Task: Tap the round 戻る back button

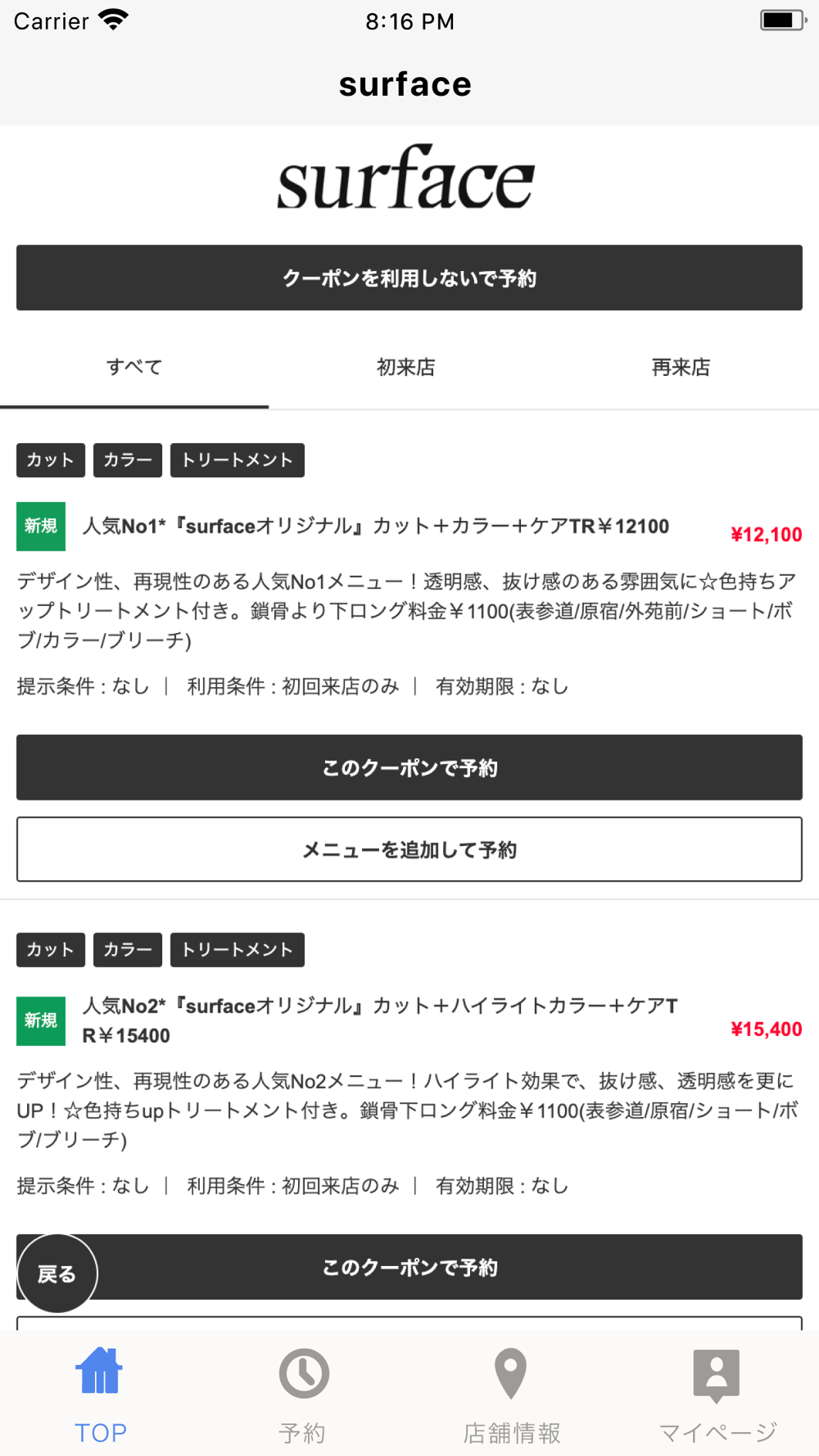Action: (57, 1273)
